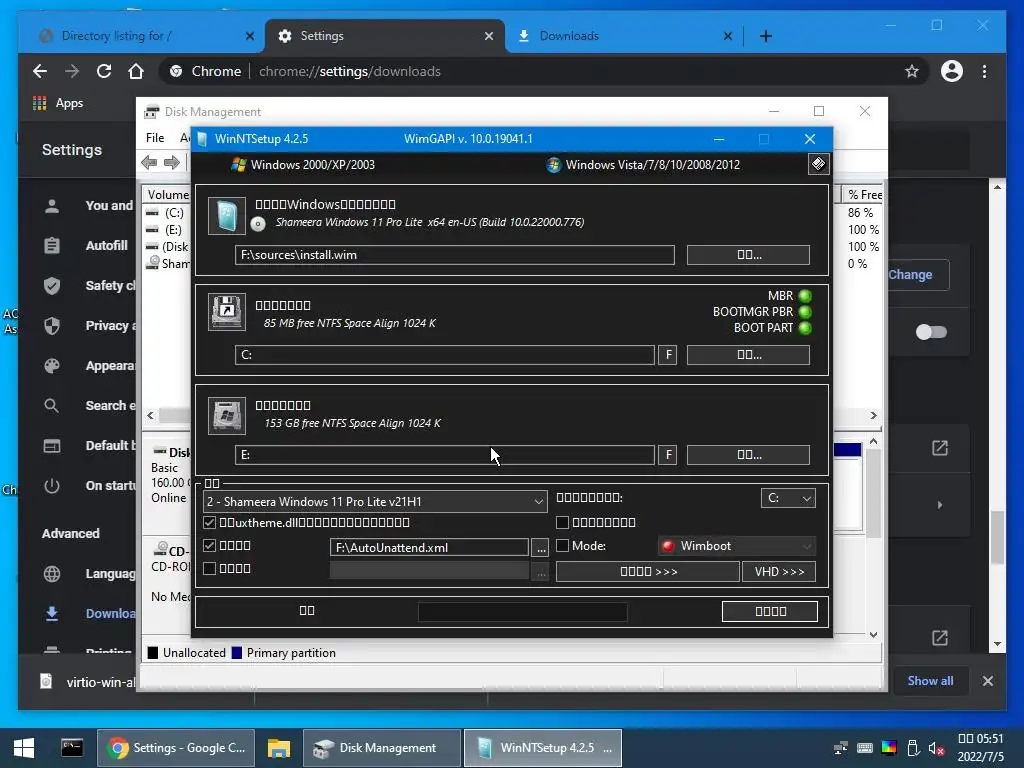Open File Explorer from taskbar
1024x768 pixels.
click(x=279, y=748)
